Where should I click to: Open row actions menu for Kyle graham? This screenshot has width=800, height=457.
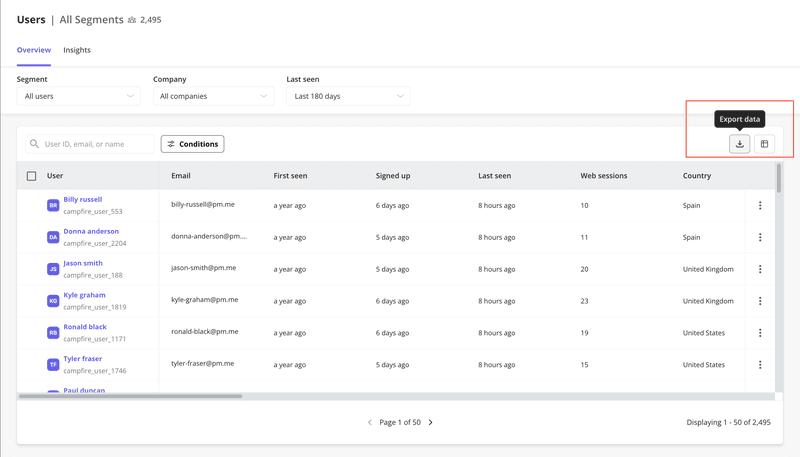[x=760, y=301]
